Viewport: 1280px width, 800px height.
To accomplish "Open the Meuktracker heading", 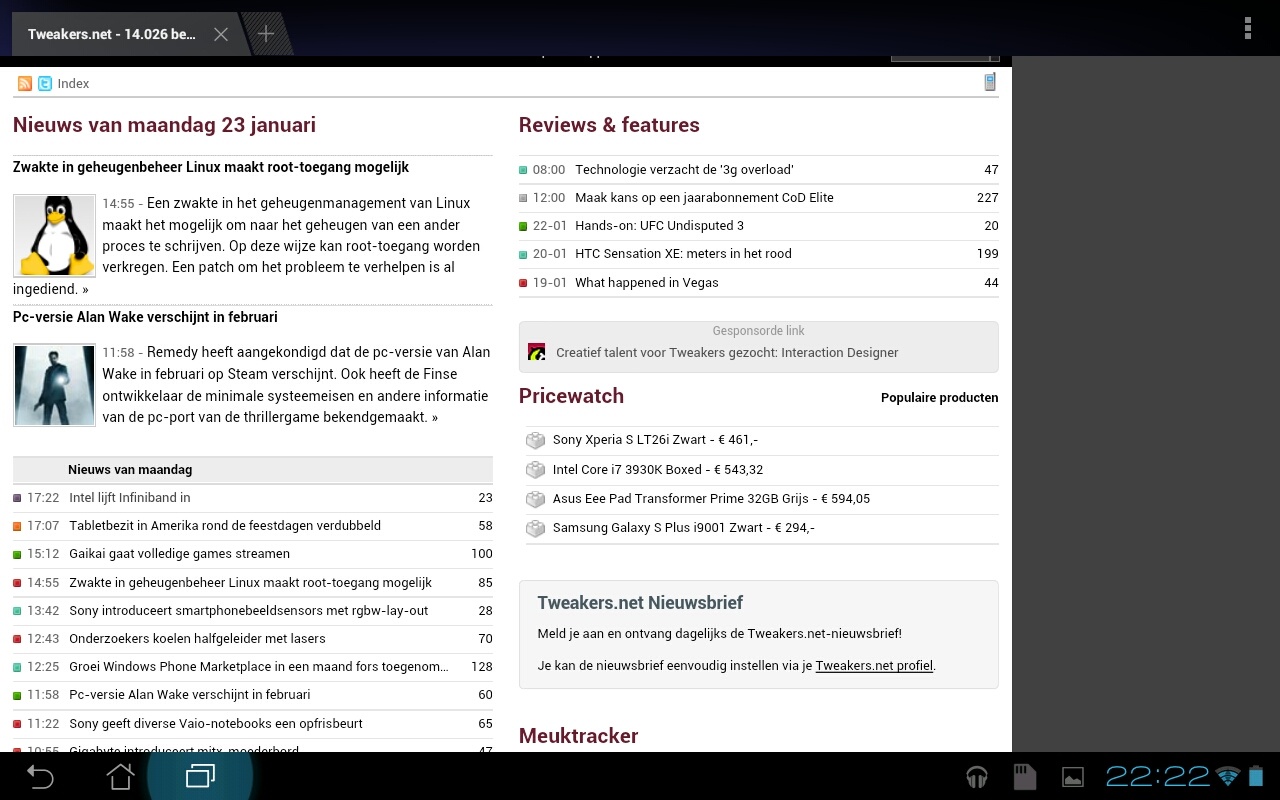I will click(x=578, y=736).
